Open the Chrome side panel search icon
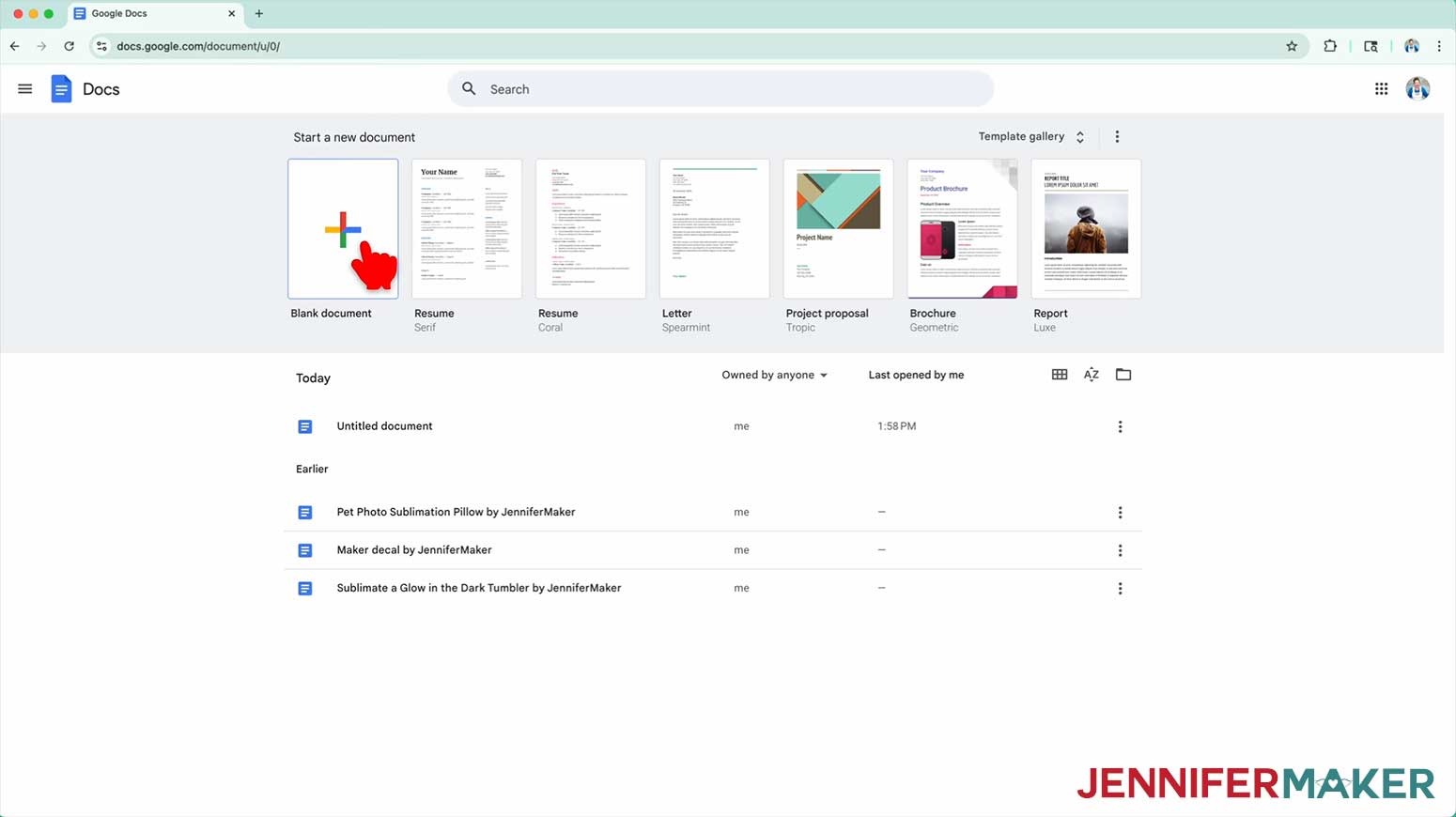The height and width of the screenshot is (817, 1456). pos(1371,46)
